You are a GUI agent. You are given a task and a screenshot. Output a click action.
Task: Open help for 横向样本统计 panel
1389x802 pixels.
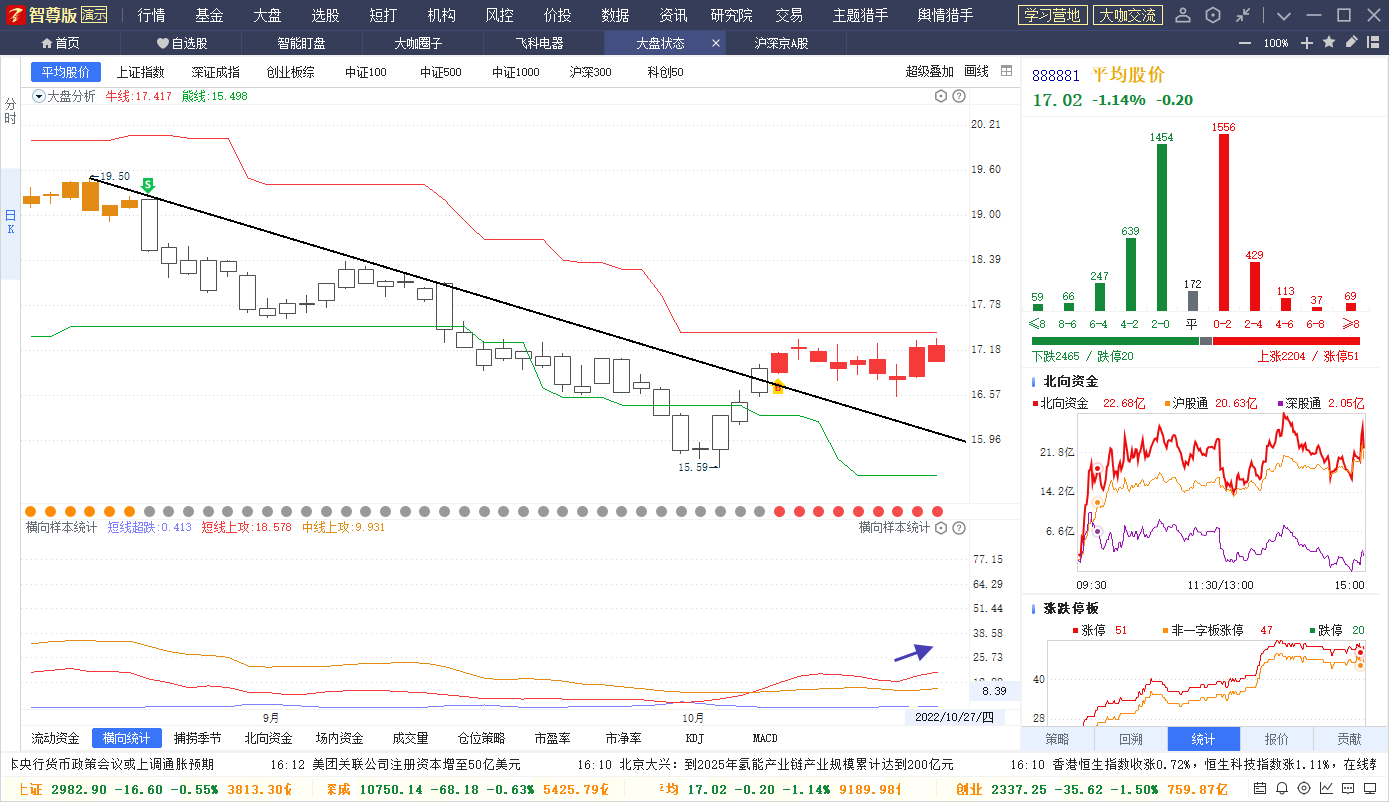[x=959, y=527]
